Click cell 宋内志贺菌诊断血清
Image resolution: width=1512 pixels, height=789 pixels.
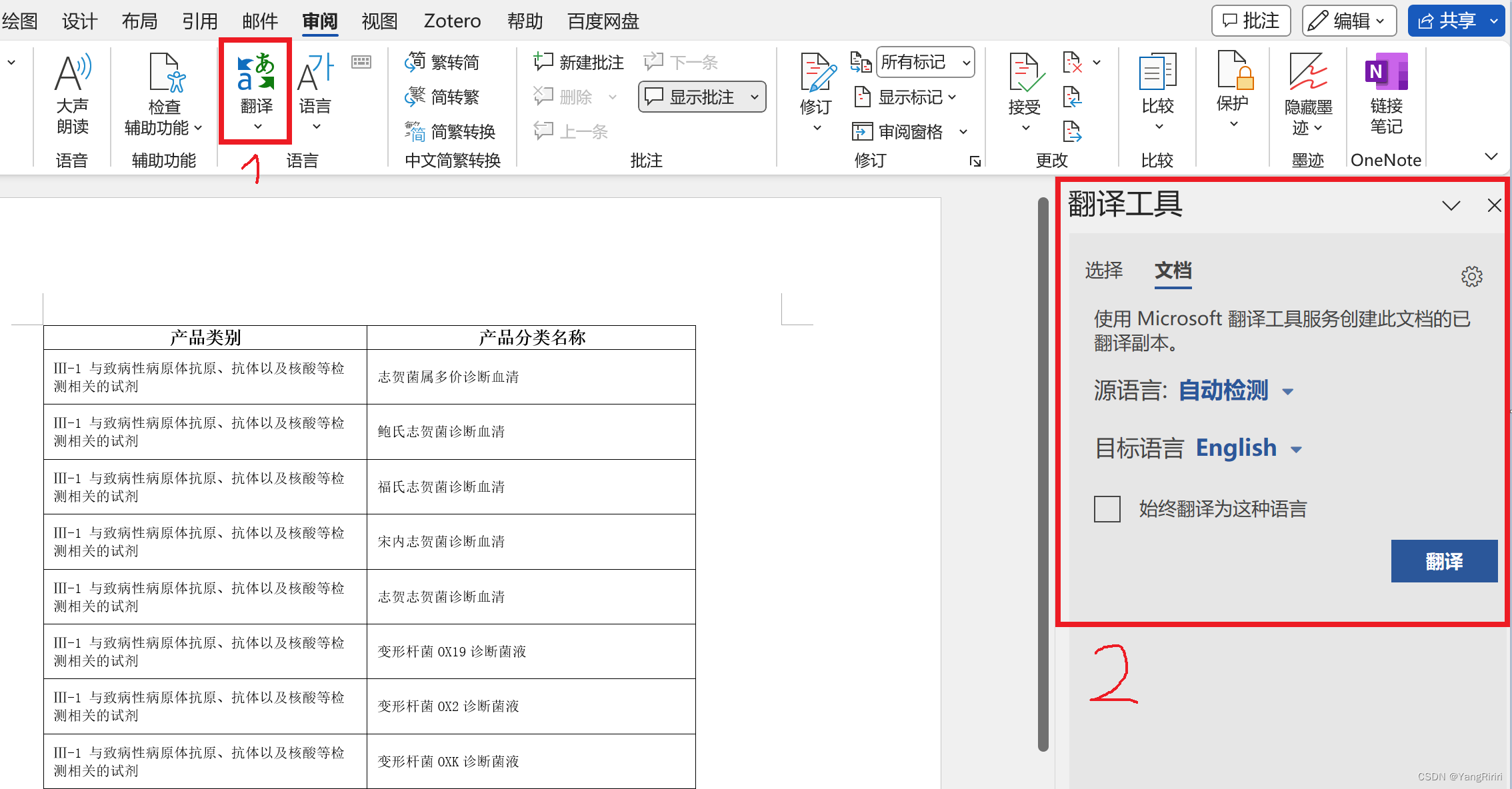coord(531,542)
